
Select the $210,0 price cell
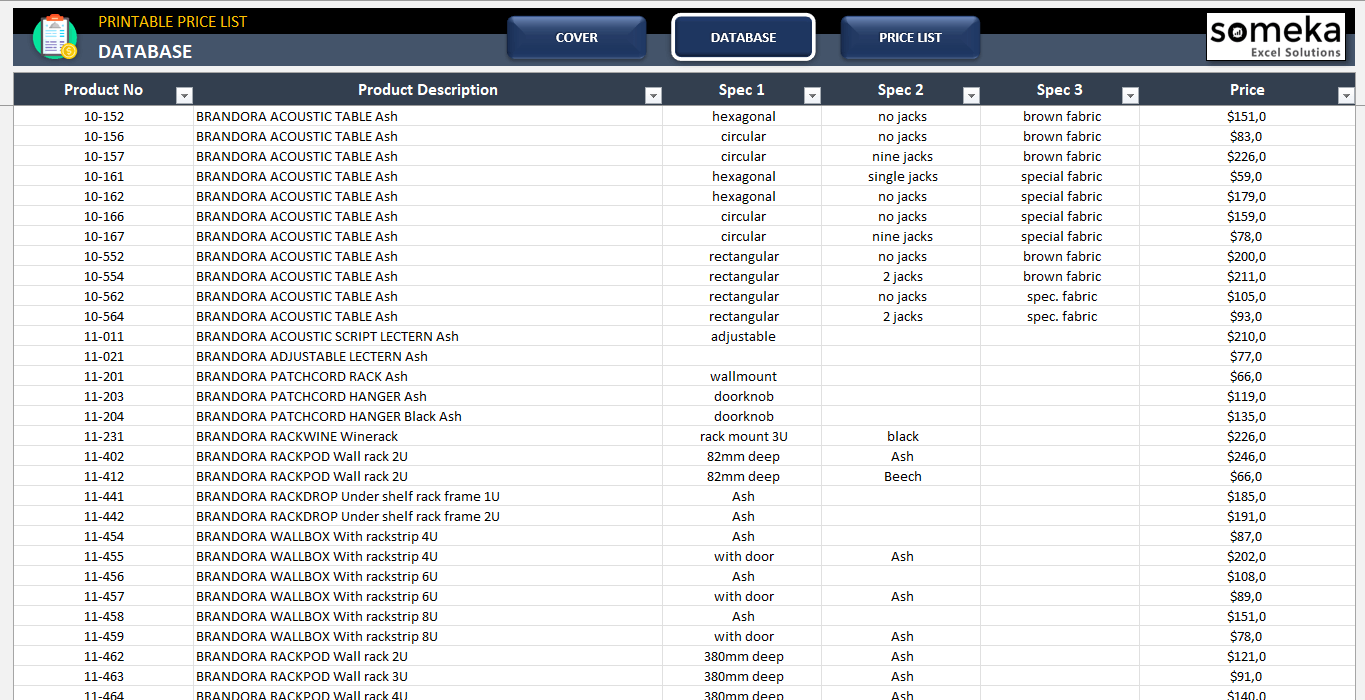1247,337
